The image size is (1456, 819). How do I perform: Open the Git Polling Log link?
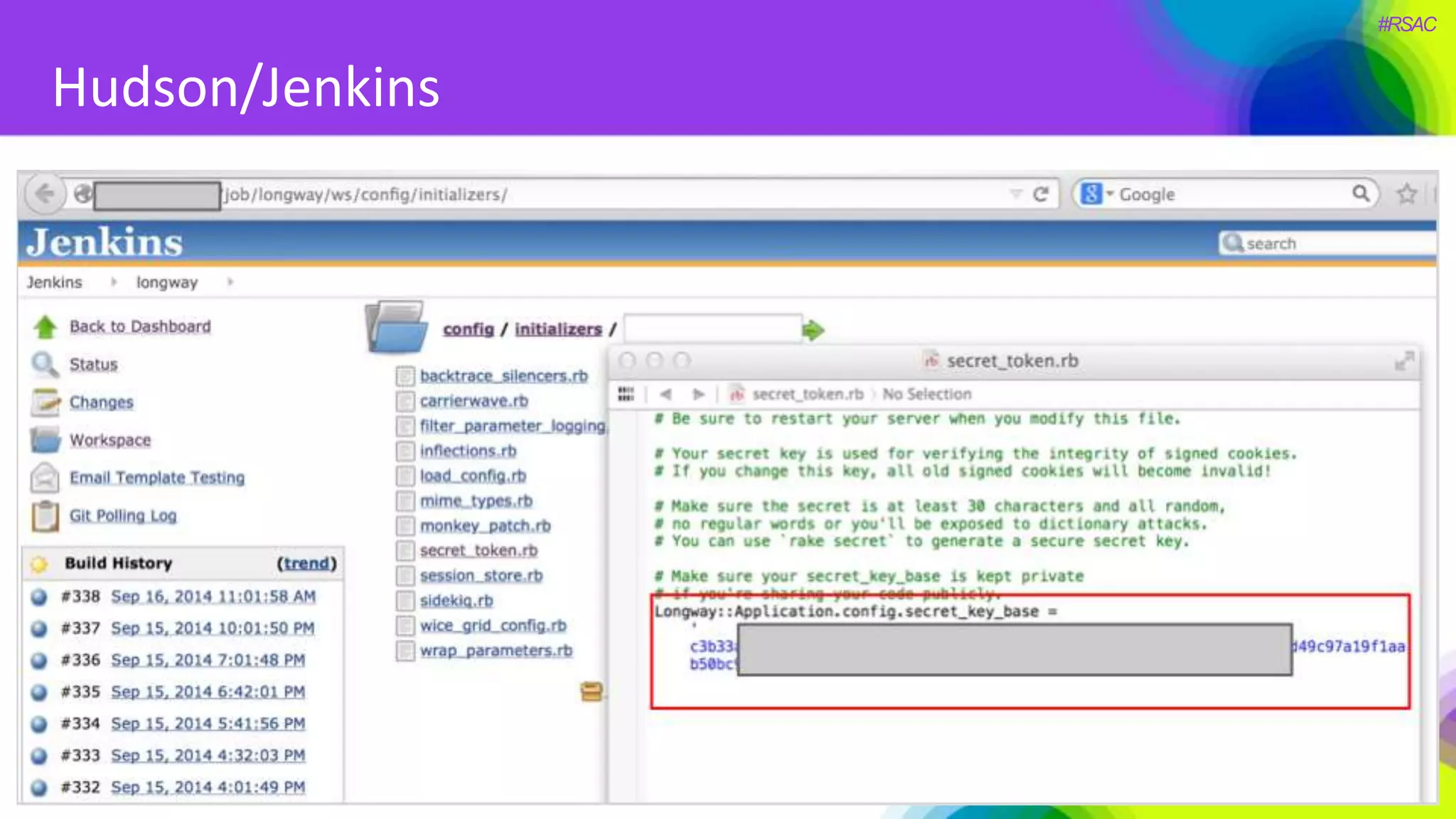[x=123, y=515]
